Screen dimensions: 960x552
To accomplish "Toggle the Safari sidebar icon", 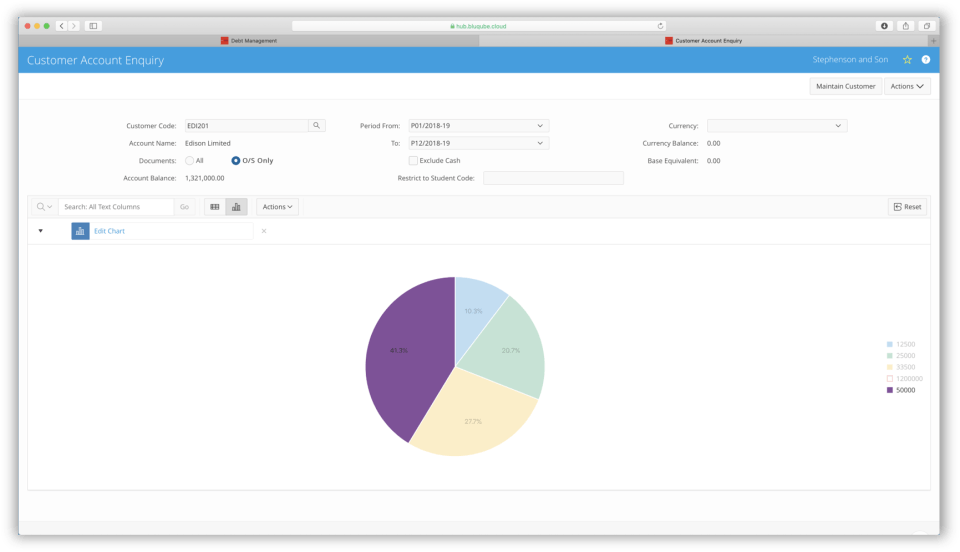I will tap(93, 26).
